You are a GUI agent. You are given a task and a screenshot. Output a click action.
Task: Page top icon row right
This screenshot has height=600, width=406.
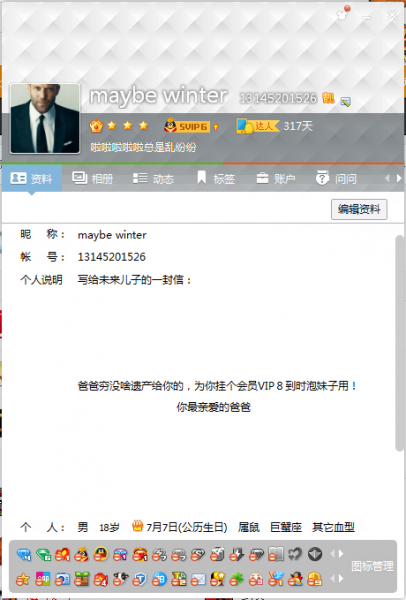pyautogui.click(x=341, y=554)
